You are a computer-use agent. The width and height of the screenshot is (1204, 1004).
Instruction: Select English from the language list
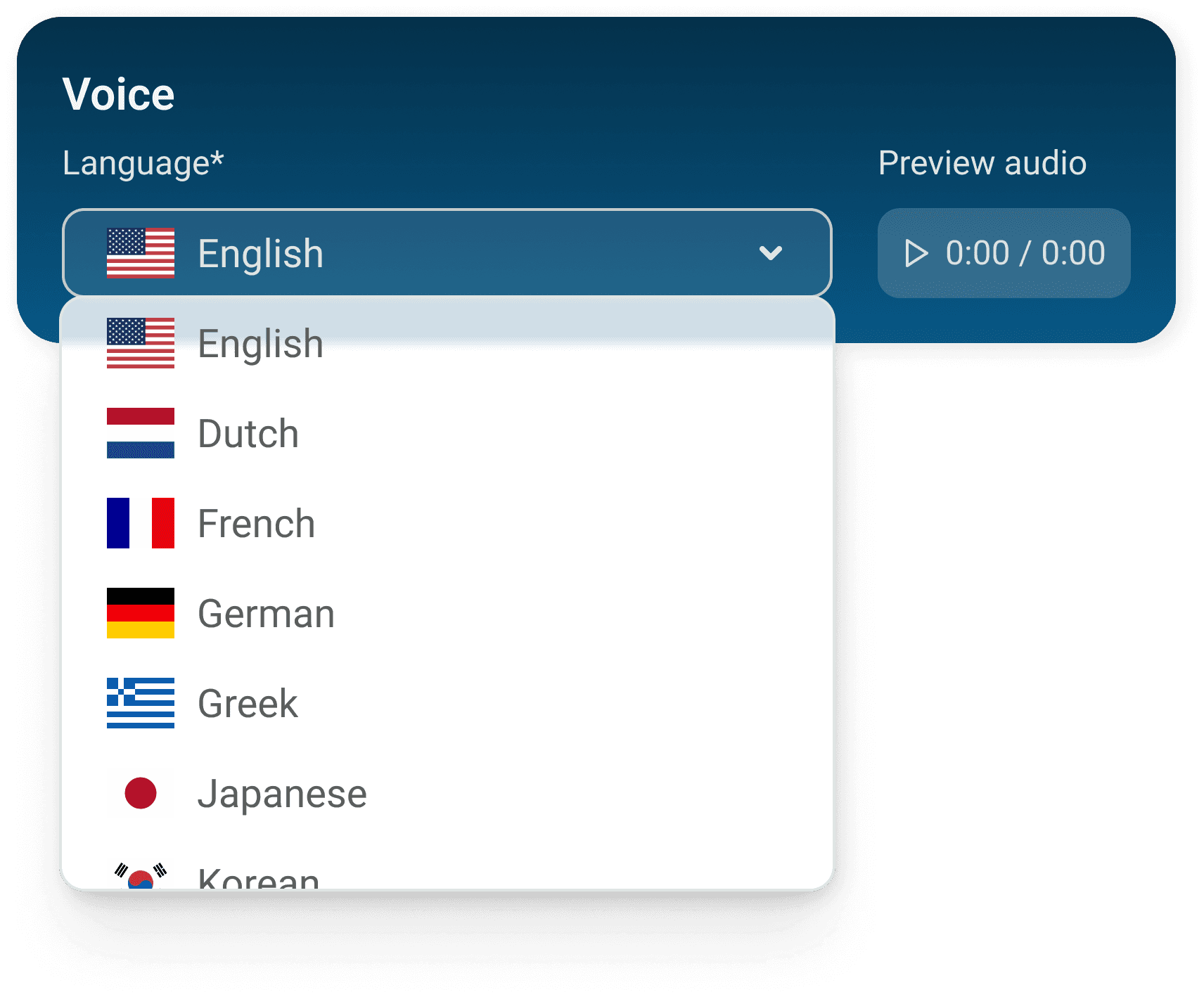[447, 343]
